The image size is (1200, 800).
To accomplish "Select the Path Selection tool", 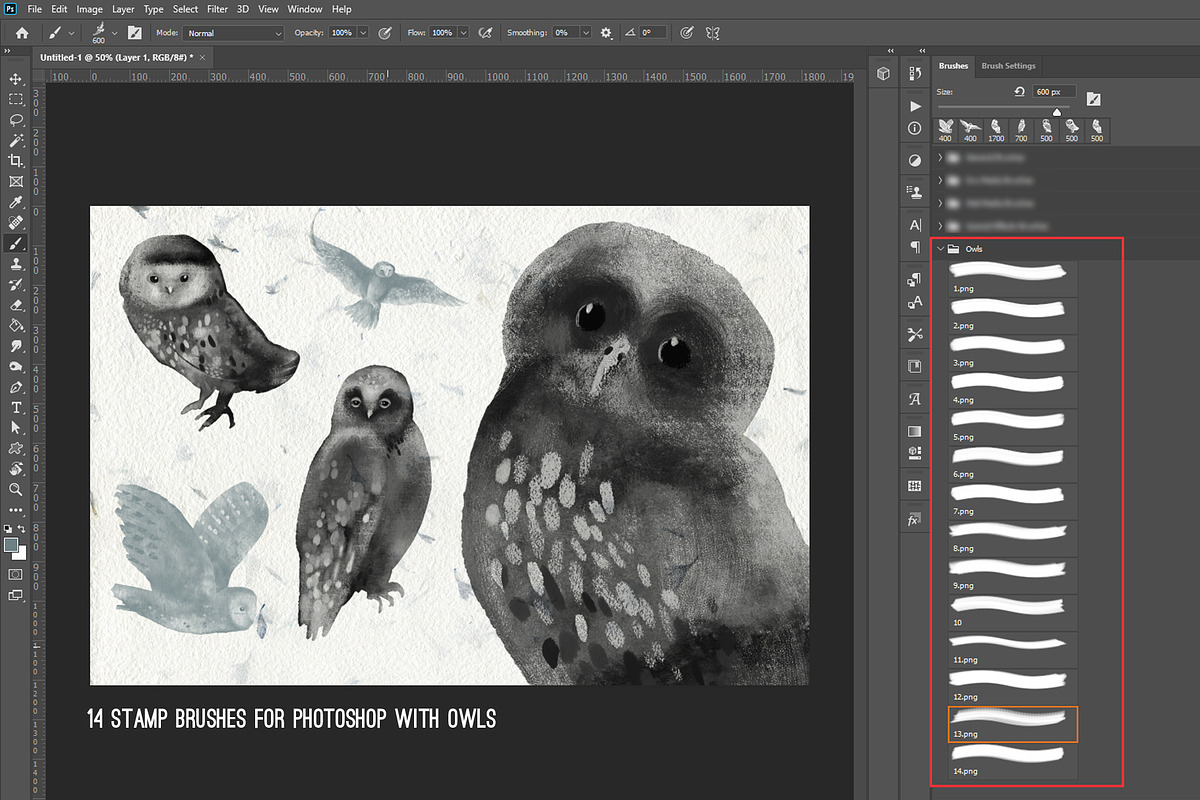I will point(16,427).
